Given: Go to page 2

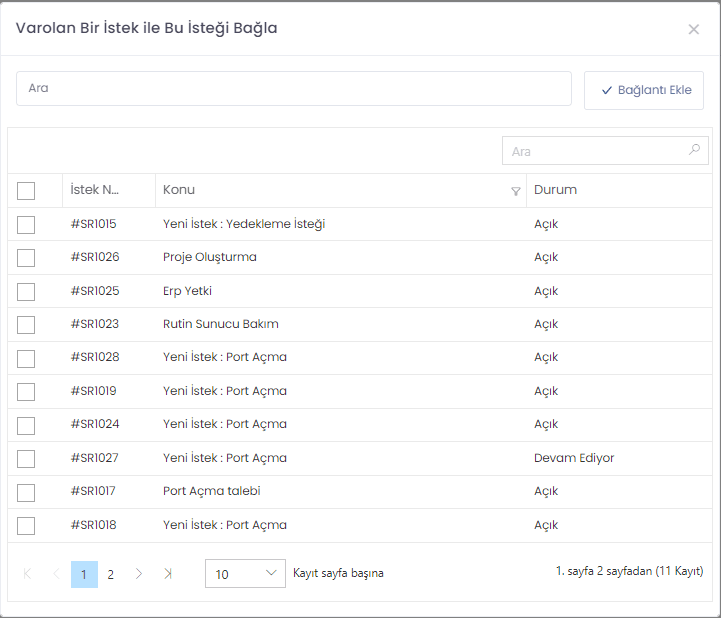Looking at the screenshot, I should point(110,574).
